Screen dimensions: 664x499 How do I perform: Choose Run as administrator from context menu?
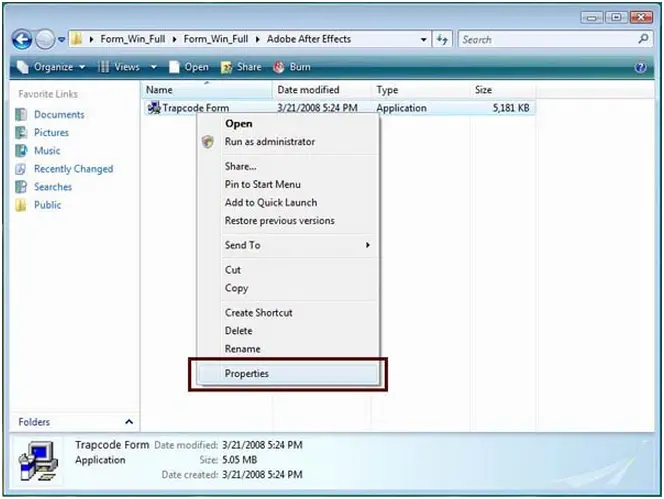pyautogui.click(x=288, y=142)
